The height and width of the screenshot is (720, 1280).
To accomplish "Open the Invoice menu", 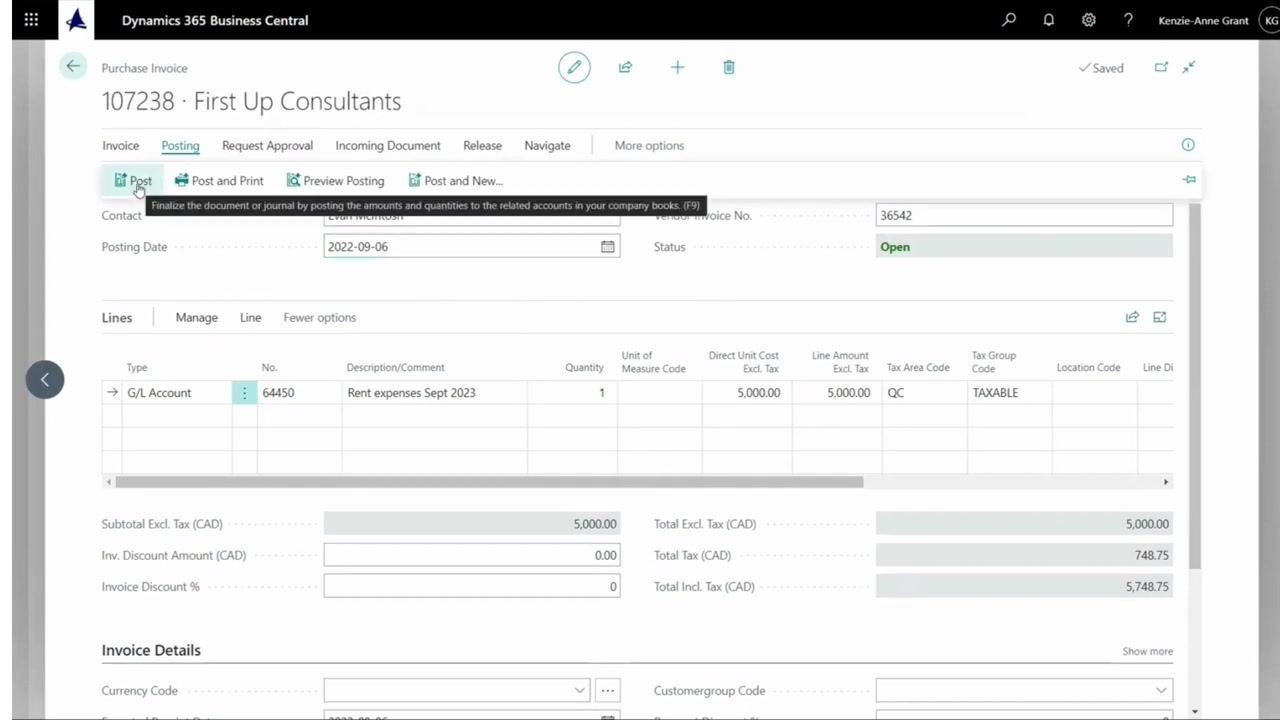I will 120,145.
